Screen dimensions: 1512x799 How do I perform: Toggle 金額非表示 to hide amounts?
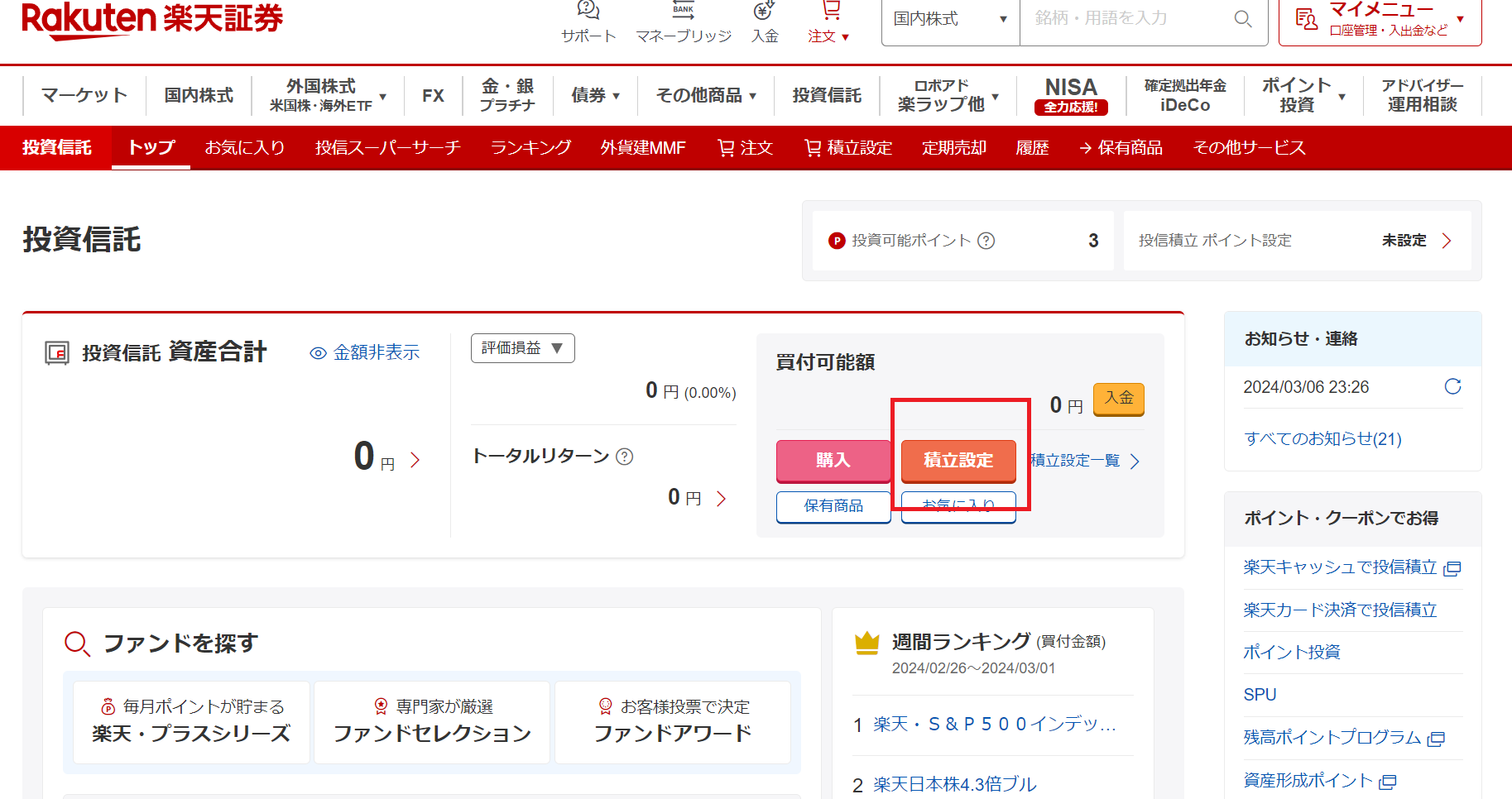point(365,353)
